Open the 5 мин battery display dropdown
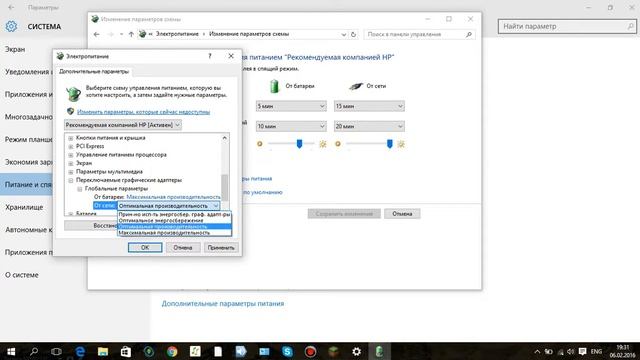The image size is (640, 360). 291,106
